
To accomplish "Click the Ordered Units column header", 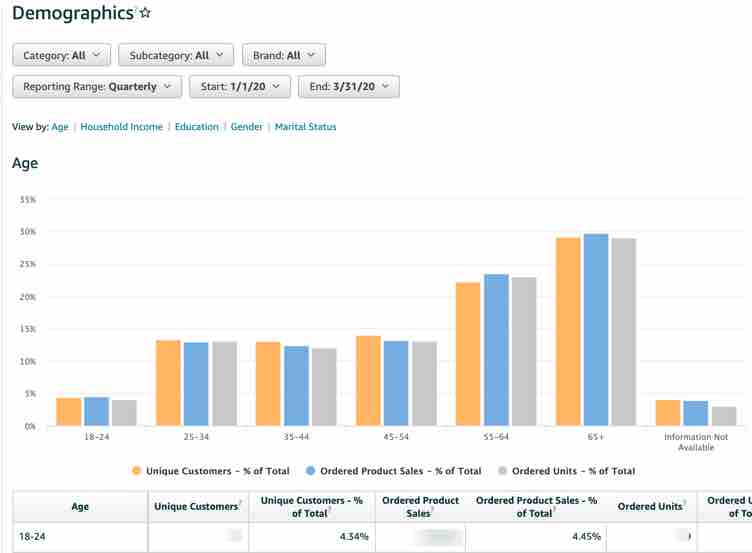I will point(651,507).
